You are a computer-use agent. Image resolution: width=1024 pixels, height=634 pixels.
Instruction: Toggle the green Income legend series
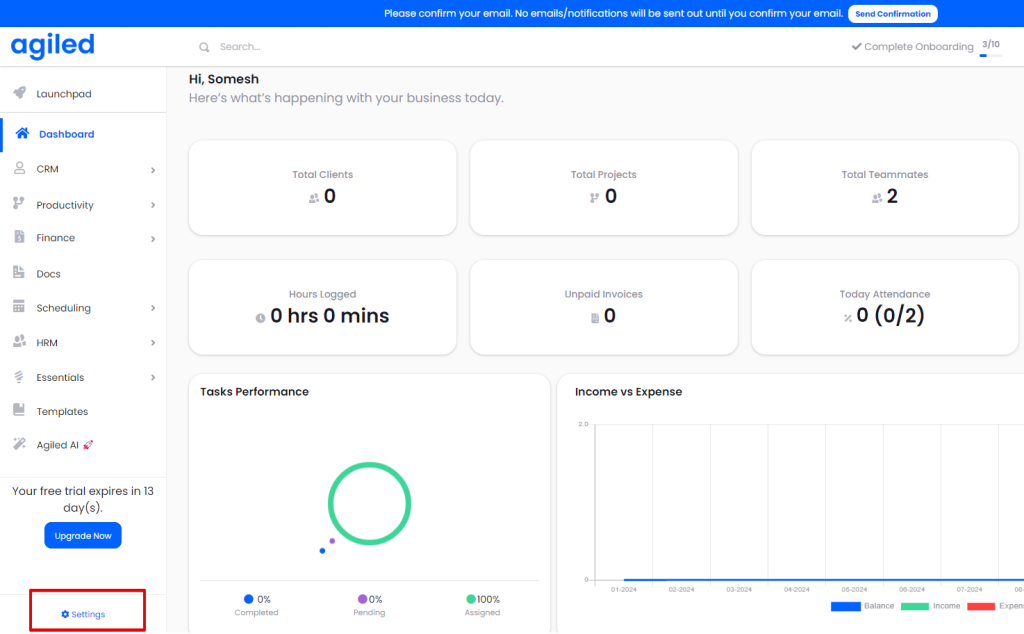click(915, 606)
